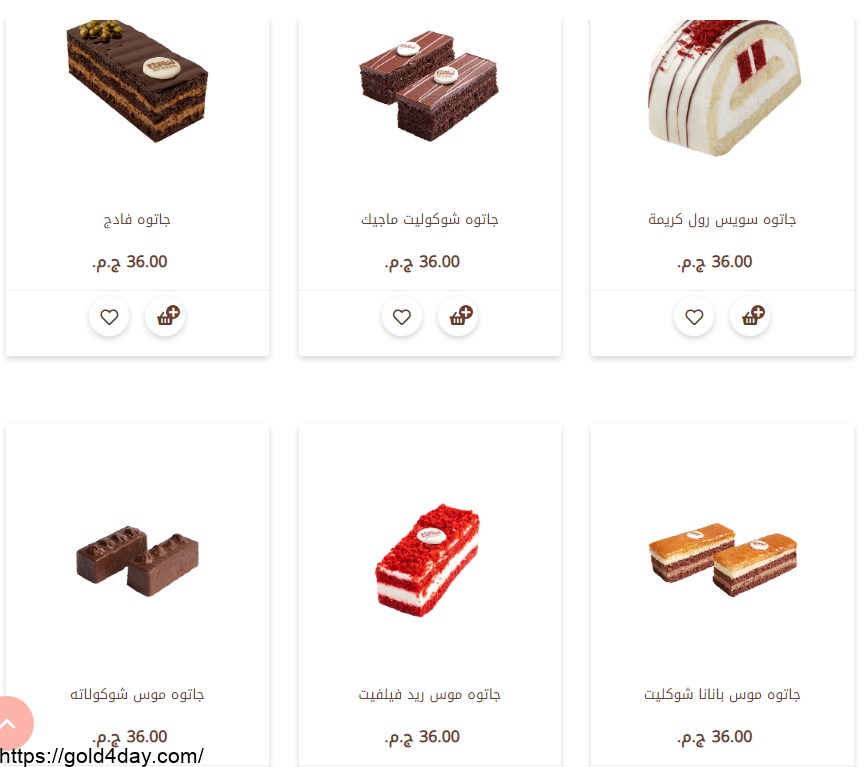Open the جاتوه فادج product title
This screenshot has width=866, height=767.
tap(137, 219)
